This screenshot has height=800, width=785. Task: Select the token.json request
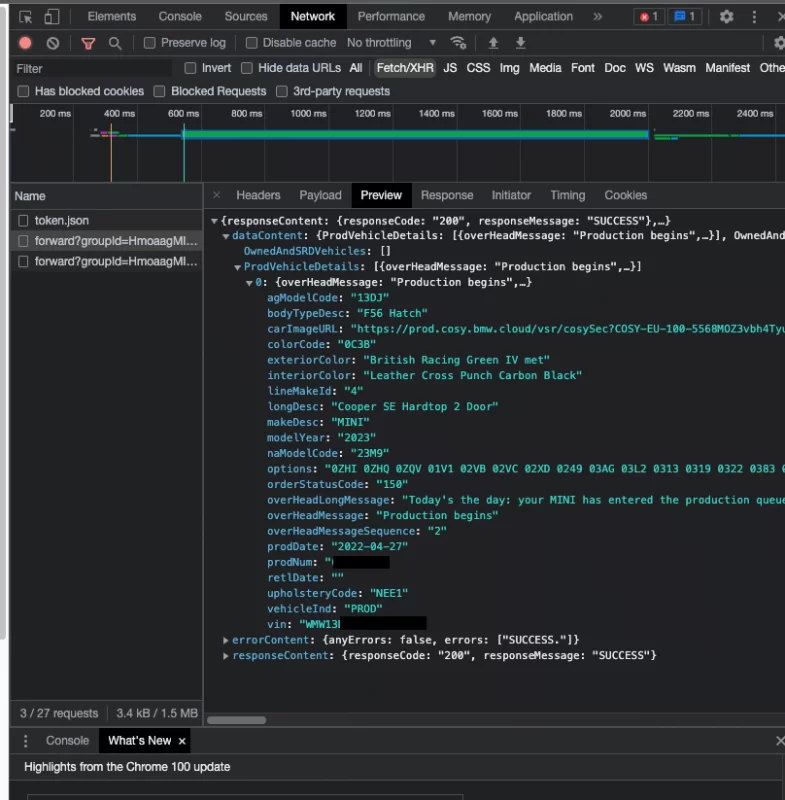(x=62, y=220)
